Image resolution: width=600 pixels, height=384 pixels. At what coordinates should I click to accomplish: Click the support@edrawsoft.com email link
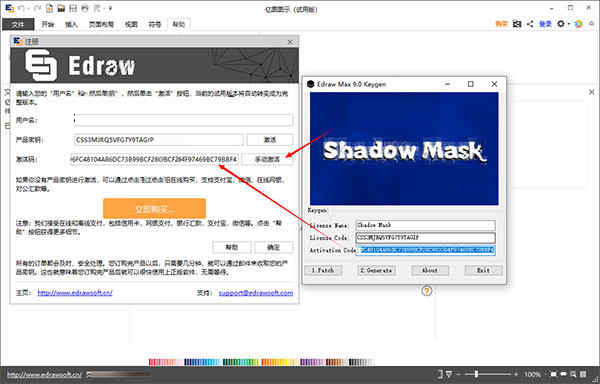pos(256,293)
